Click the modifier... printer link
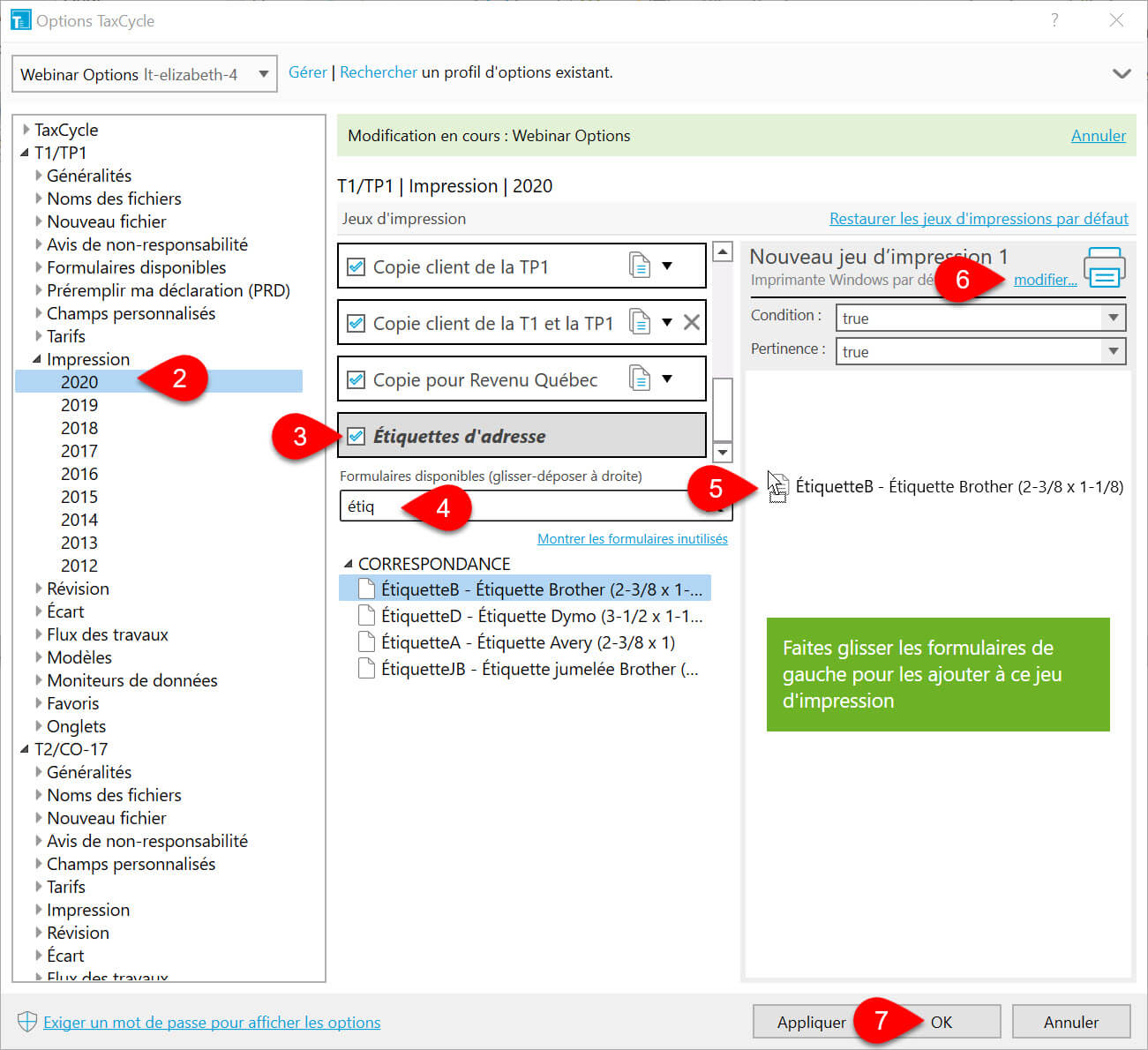 click(x=1046, y=280)
